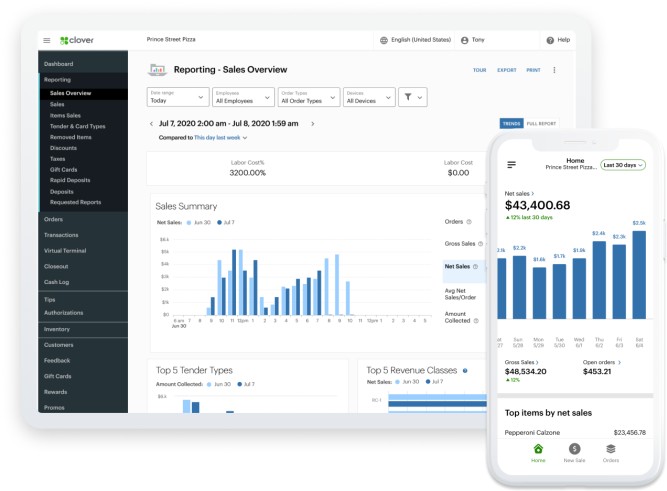This screenshot has width=667, height=491.
Task: Open the hamburger menu beside Clover logo
Action: (x=47, y=40)
